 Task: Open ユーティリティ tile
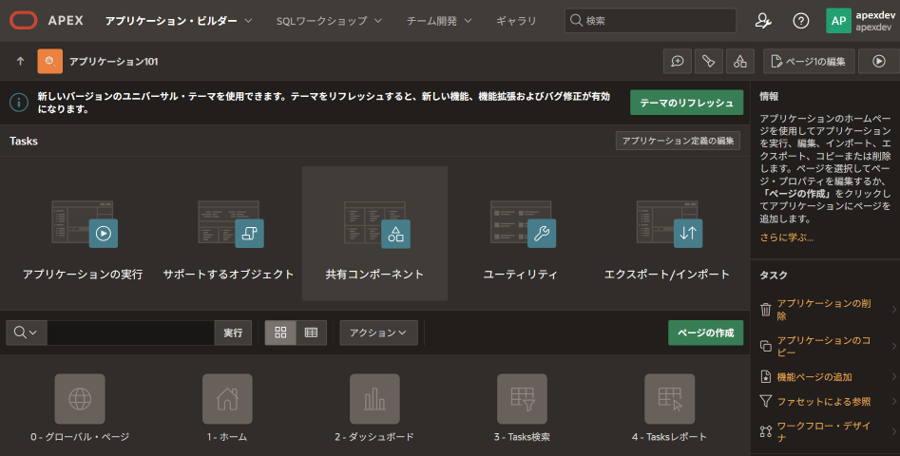pyautogui.click(x=521, y=234)
